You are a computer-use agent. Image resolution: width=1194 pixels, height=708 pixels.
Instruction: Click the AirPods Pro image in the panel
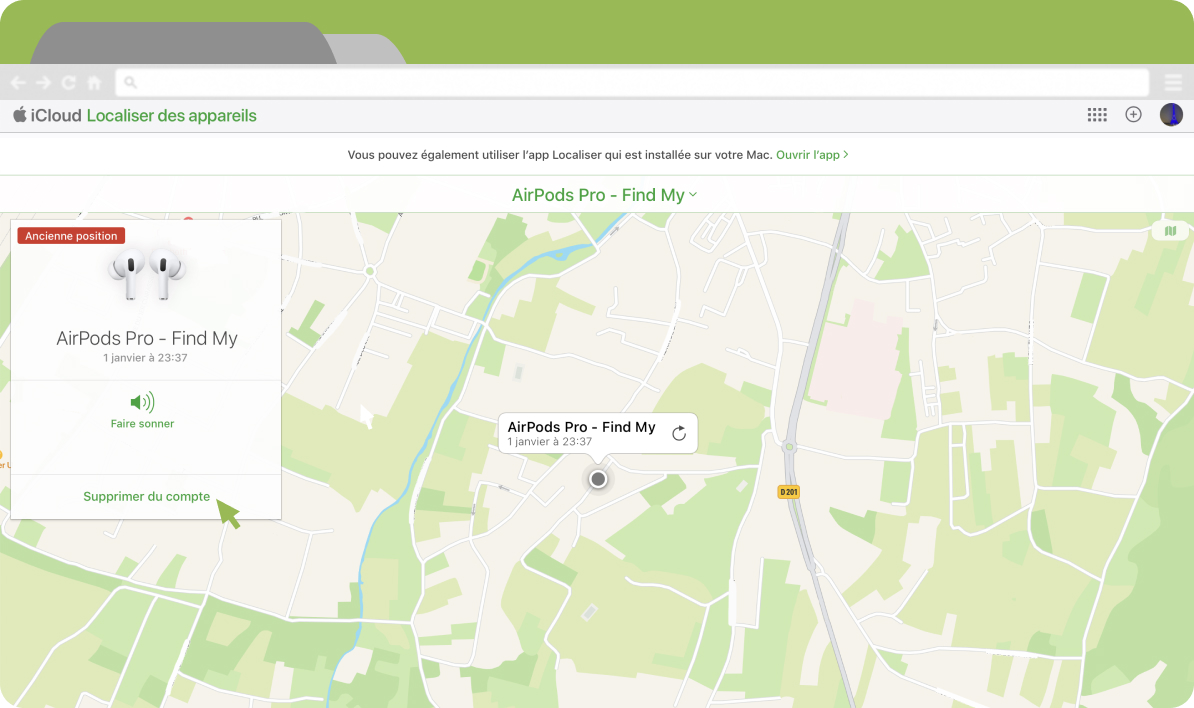tap(146, 273)
